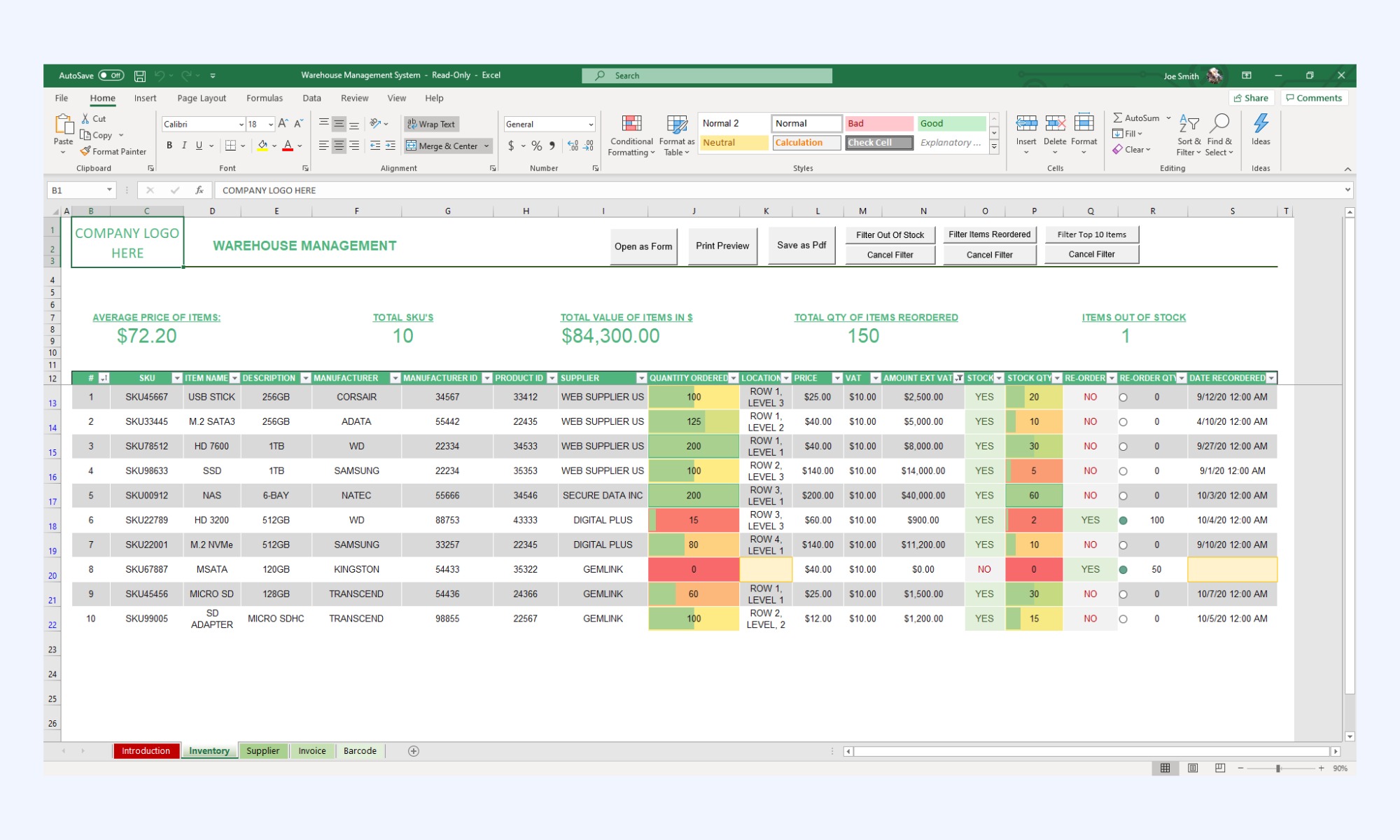Image resolution: width=1400 pixels, height=840 pixels.
Task: Open the General number format dropdown
Action: (591, 125)
